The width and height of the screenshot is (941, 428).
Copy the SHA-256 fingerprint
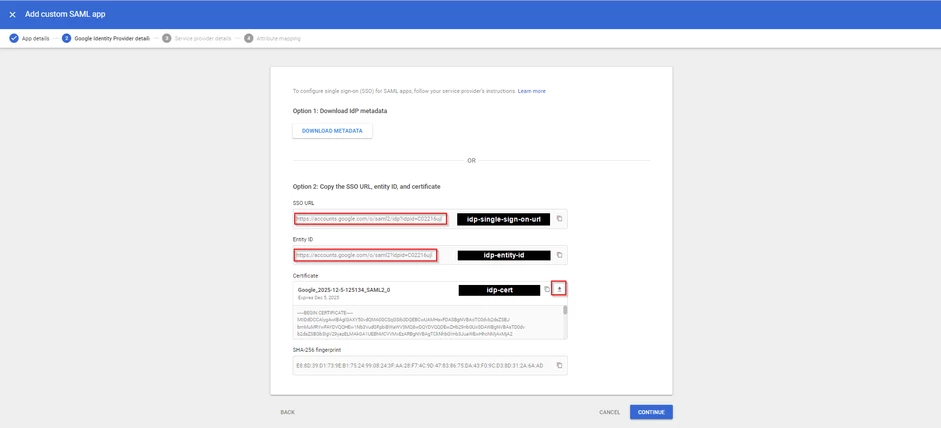coord(559,365)
